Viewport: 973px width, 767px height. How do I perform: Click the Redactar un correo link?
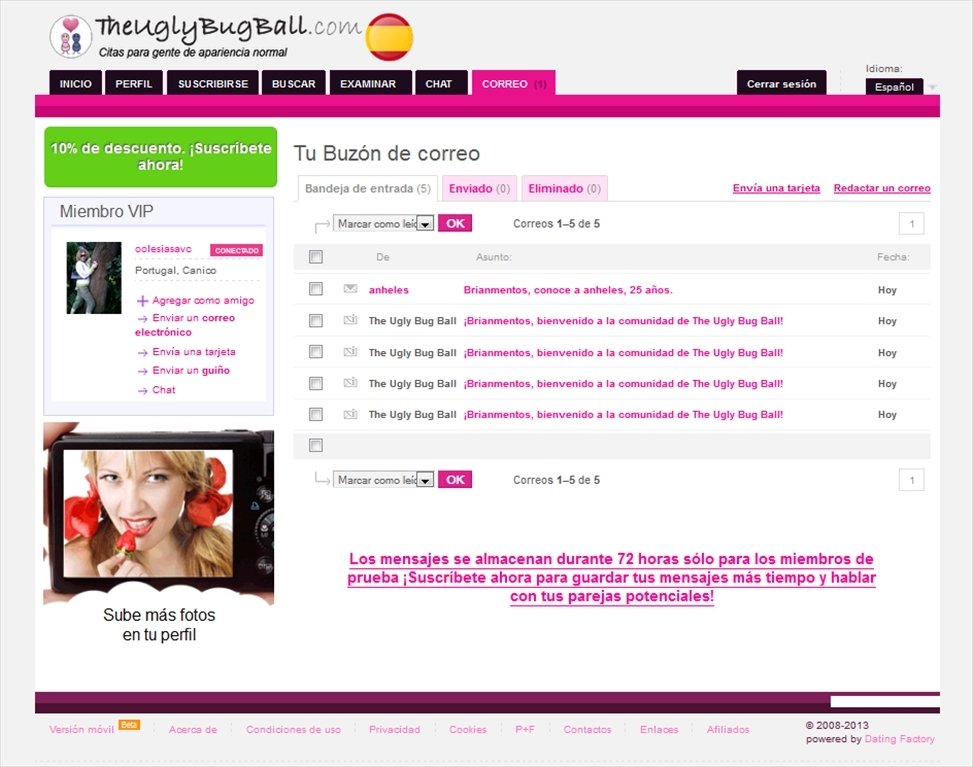(x=882, y=188)
